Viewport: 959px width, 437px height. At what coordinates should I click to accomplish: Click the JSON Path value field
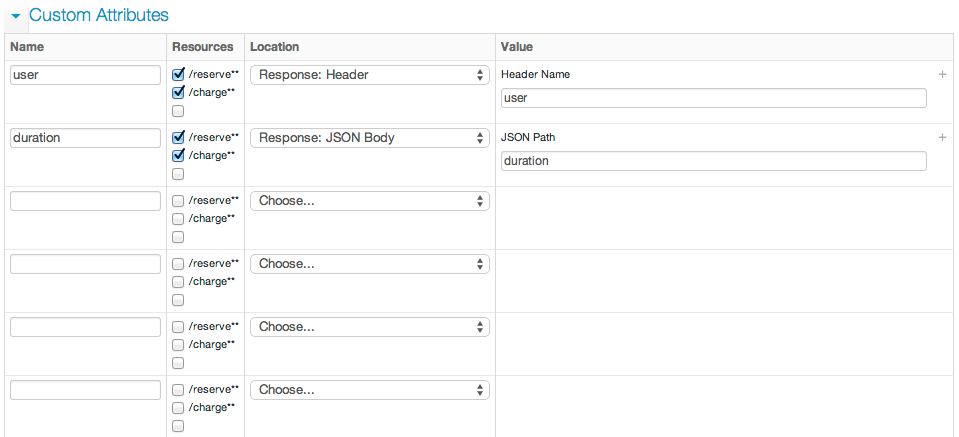click(713, 161)
